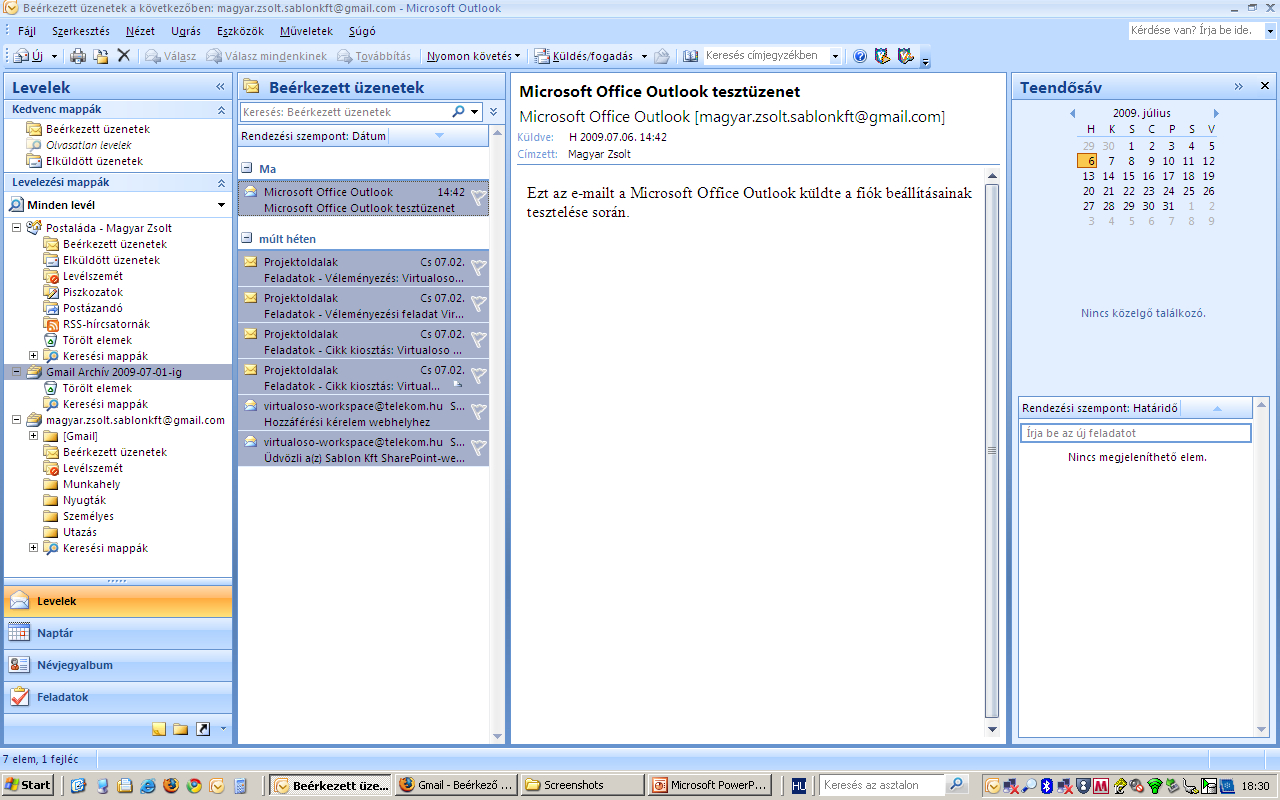
Task: Open the Küldés/fogadás dropdown arrow
Action: point(645,57)
